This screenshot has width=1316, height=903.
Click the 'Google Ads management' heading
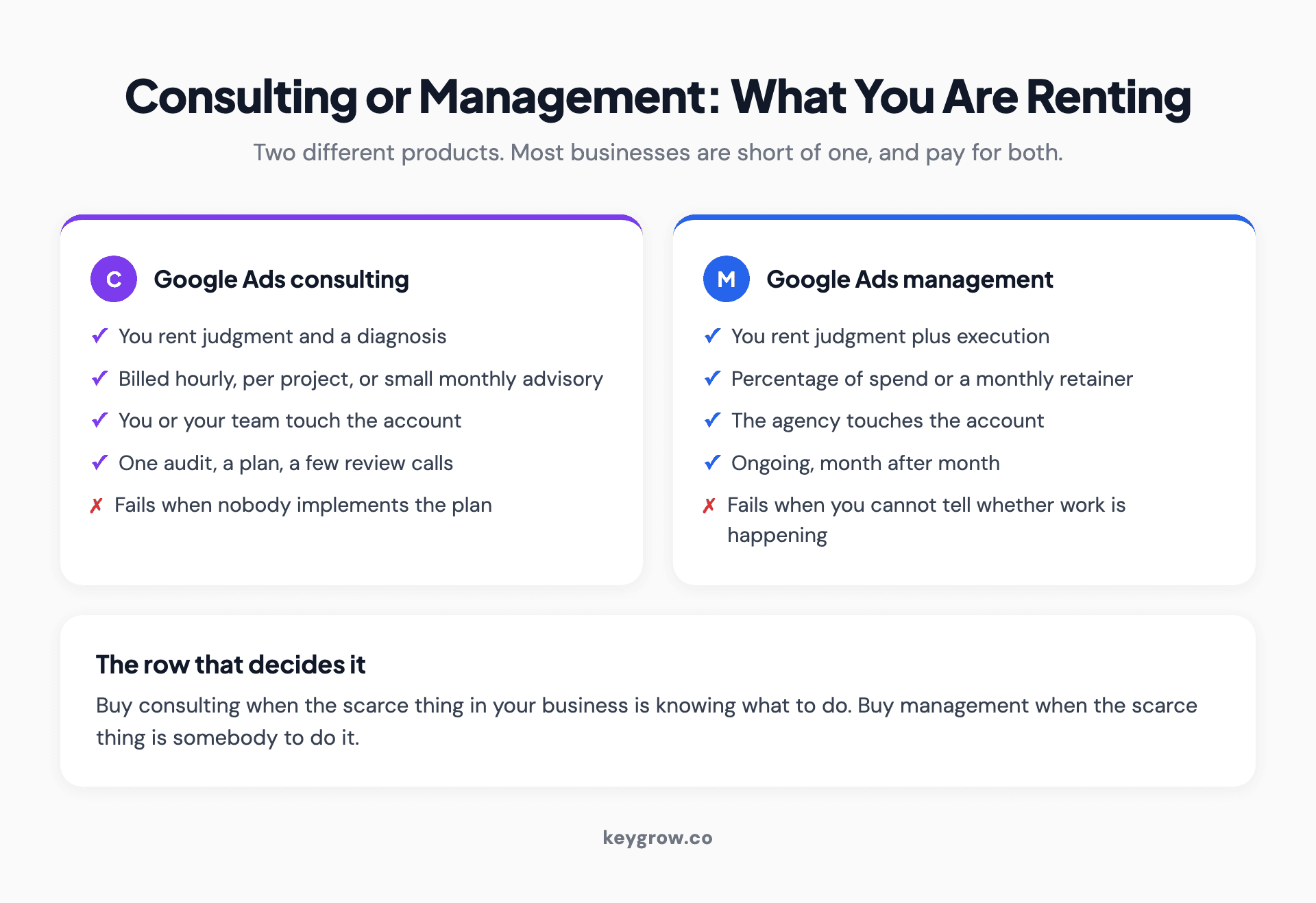910,280
